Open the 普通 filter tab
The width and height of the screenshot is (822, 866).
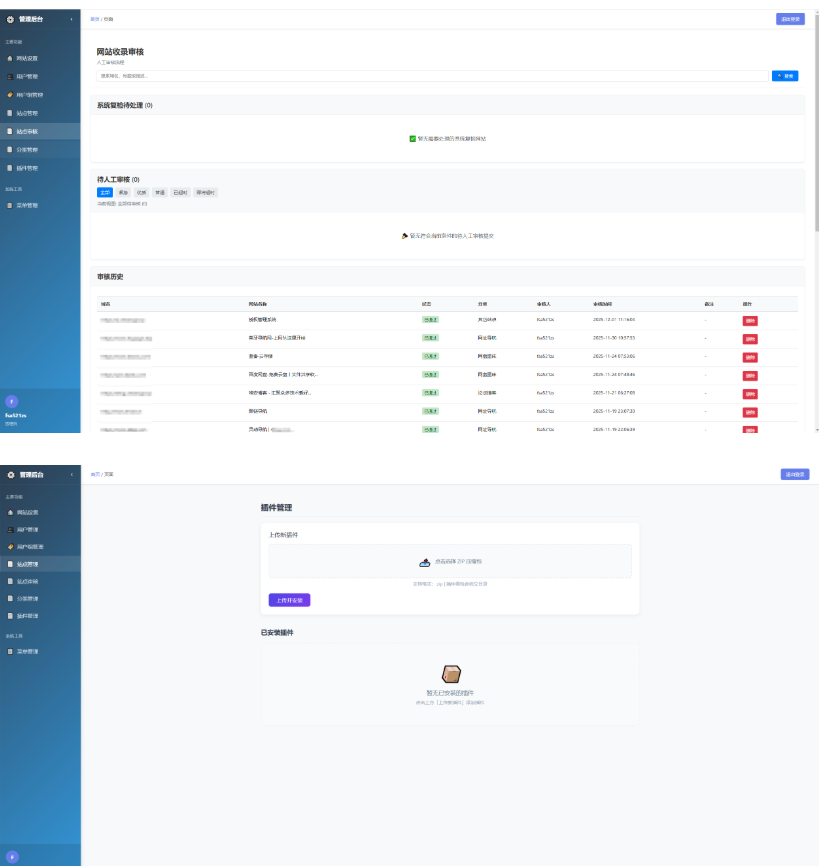coord(159,191)
